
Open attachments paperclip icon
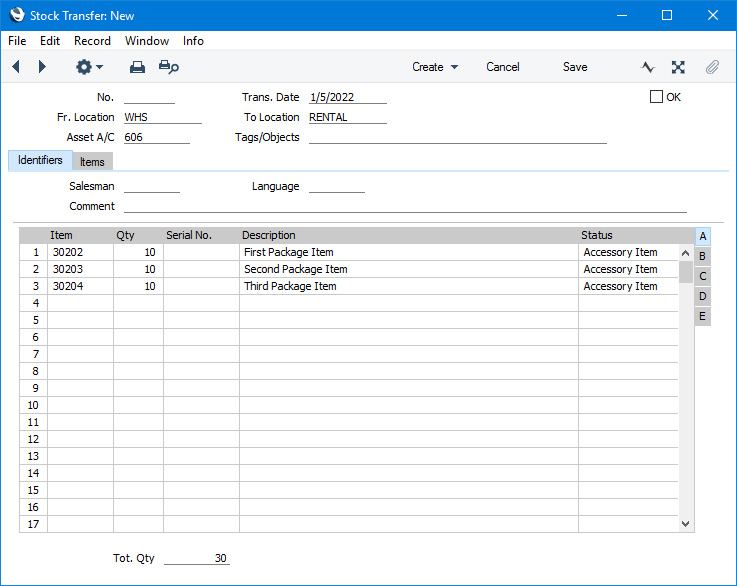tap(712, 67)
